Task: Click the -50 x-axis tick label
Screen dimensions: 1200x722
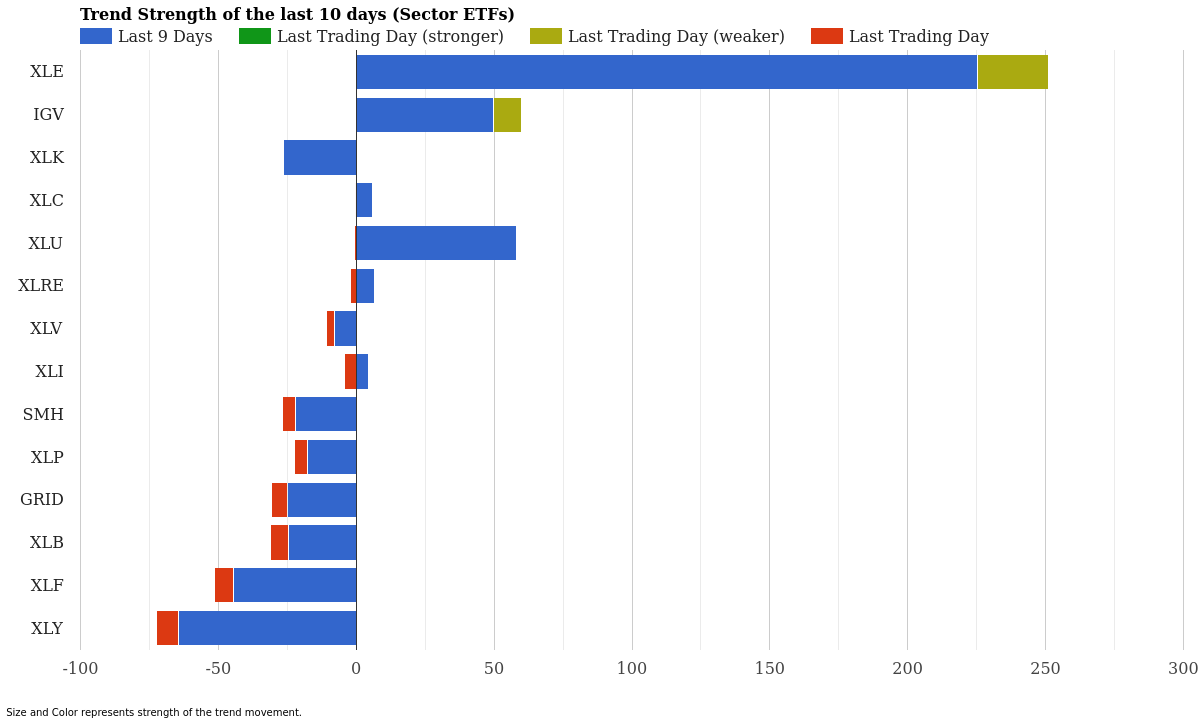Action: [x=218, y=669]
